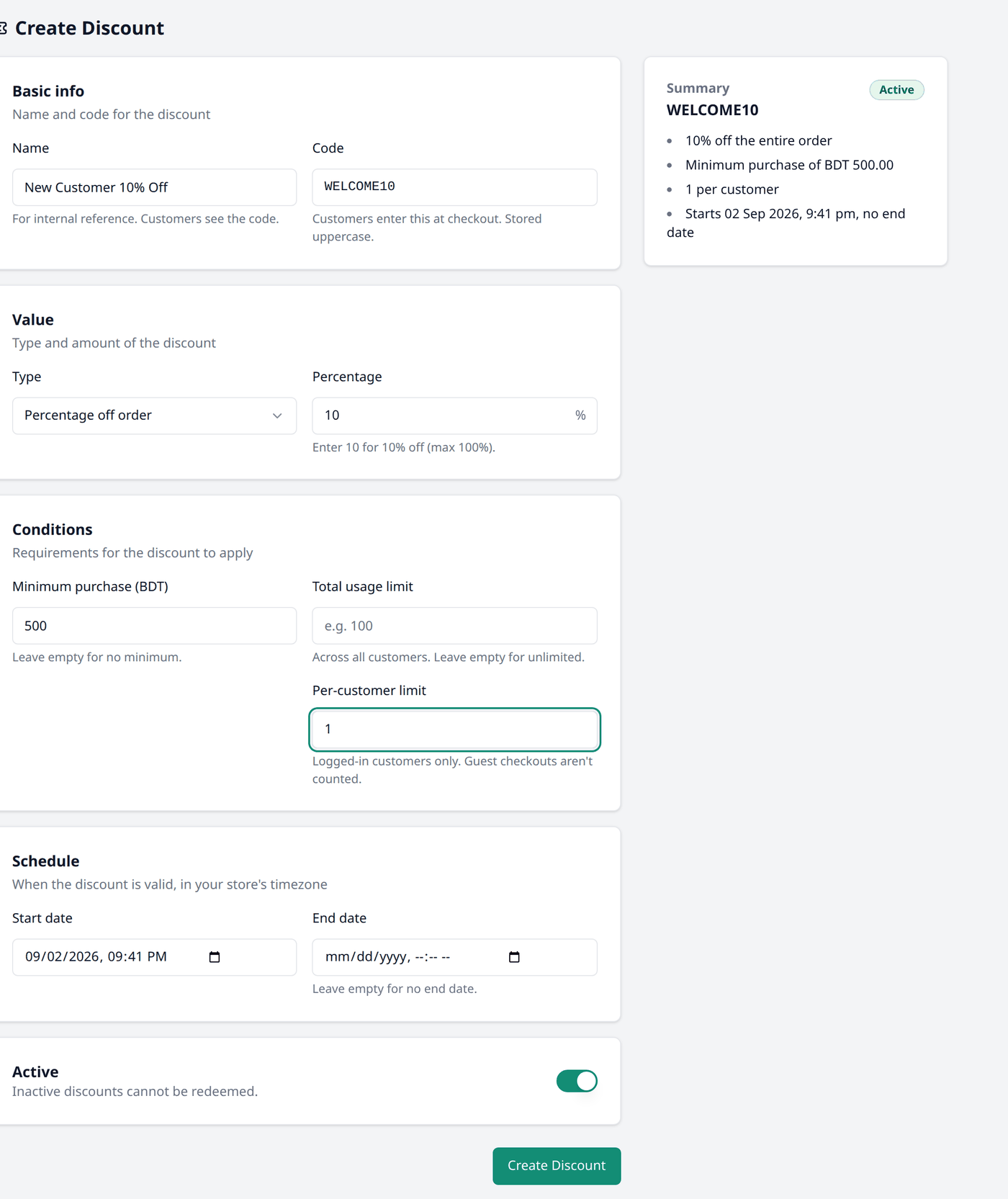Focus the Code field containing WELCOME10
Viewport: 1008px width, 1199px height.
tap(454, 187)
